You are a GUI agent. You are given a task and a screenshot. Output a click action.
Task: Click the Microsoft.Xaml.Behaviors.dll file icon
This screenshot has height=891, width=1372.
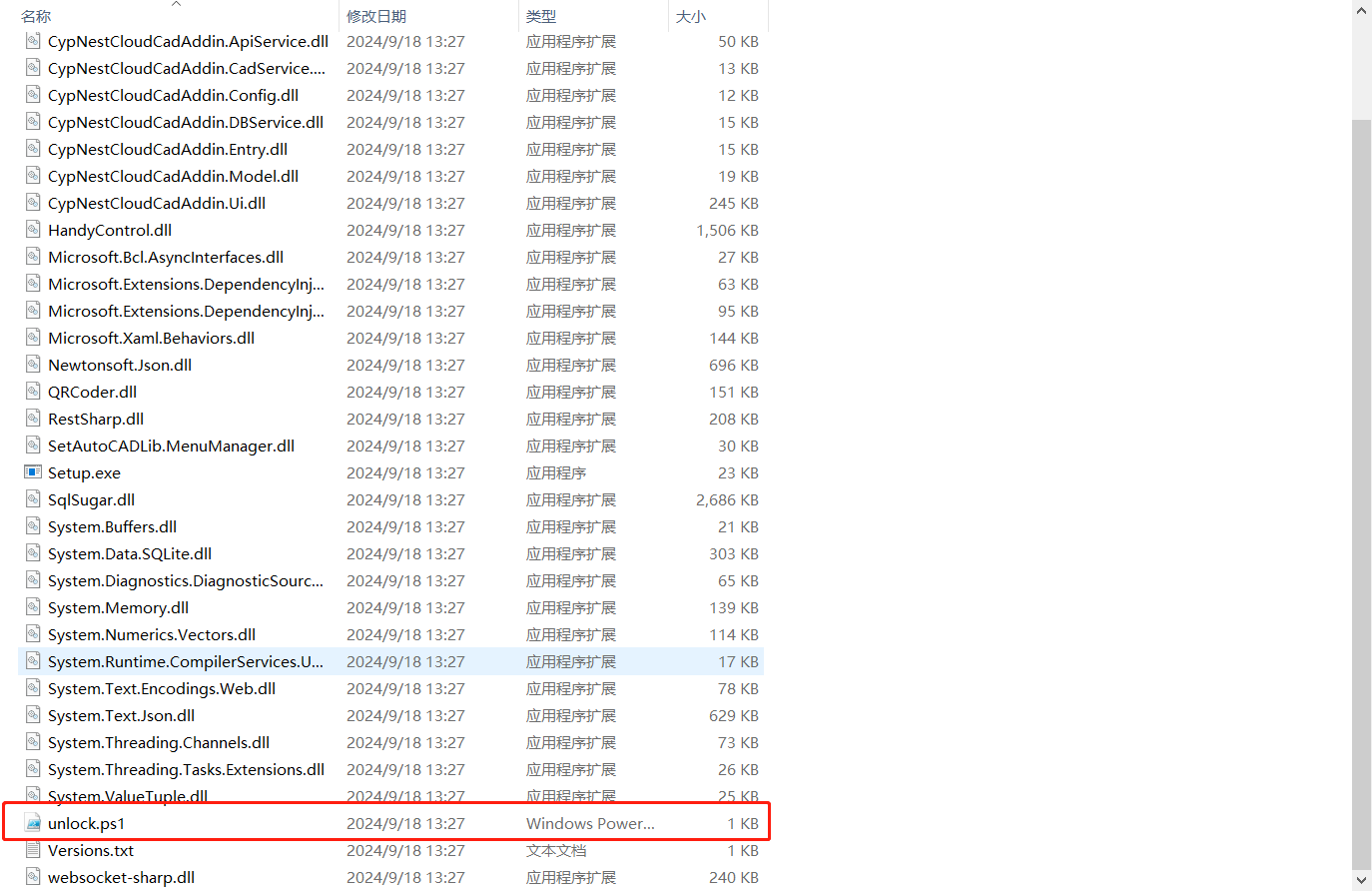33,338
